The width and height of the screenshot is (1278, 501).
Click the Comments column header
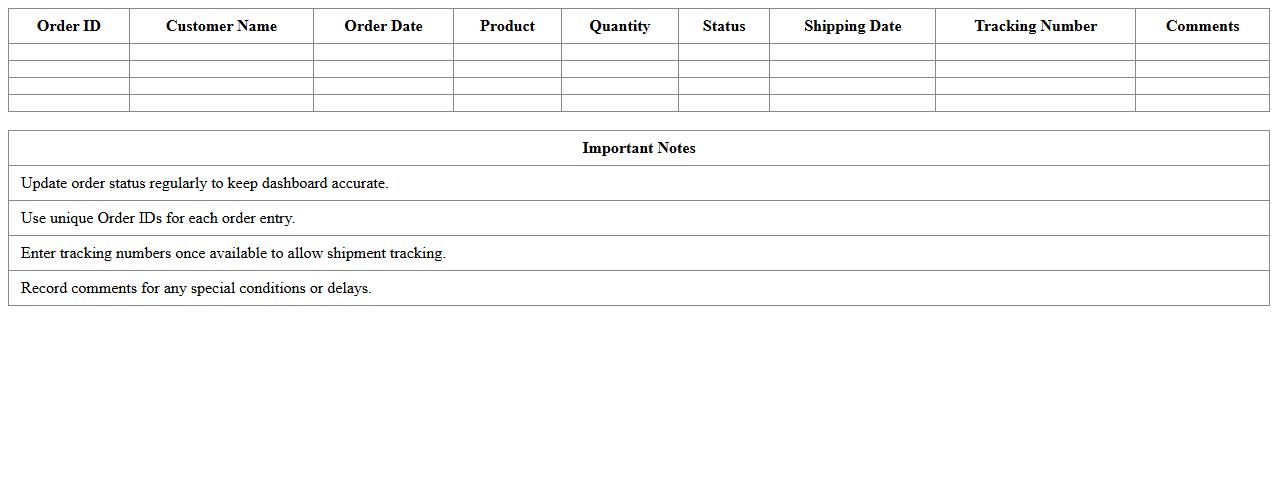point(1202,26)
